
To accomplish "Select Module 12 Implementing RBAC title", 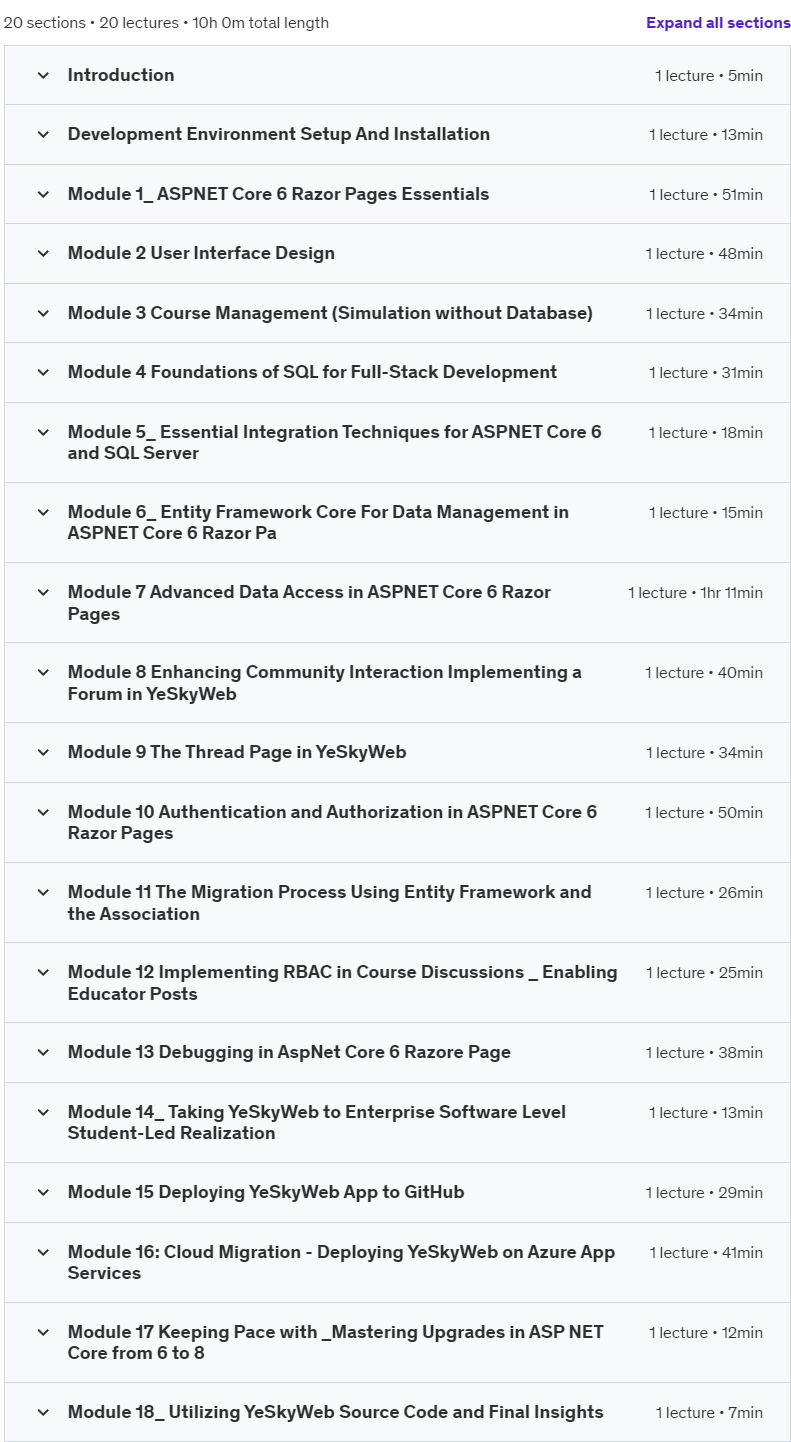I will pyautogui.click(x=343, y=982).
